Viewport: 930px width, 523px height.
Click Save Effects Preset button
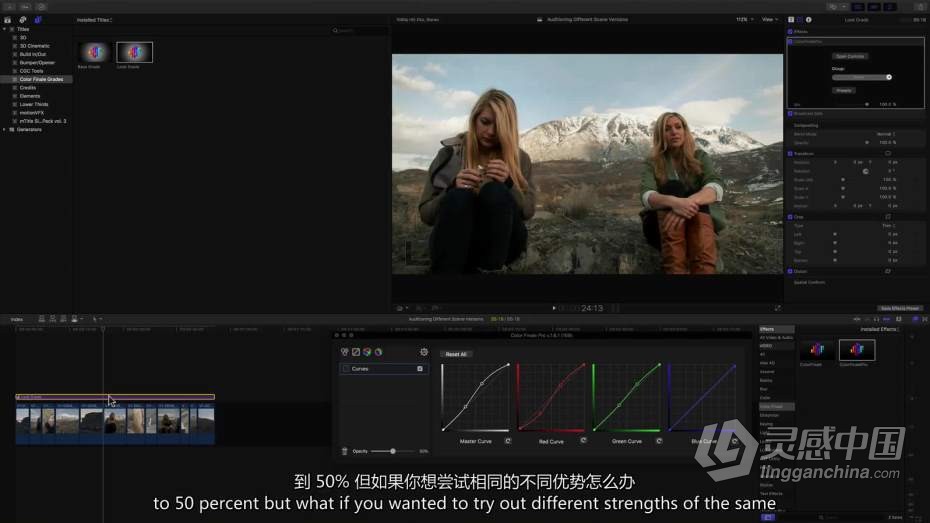900,308
